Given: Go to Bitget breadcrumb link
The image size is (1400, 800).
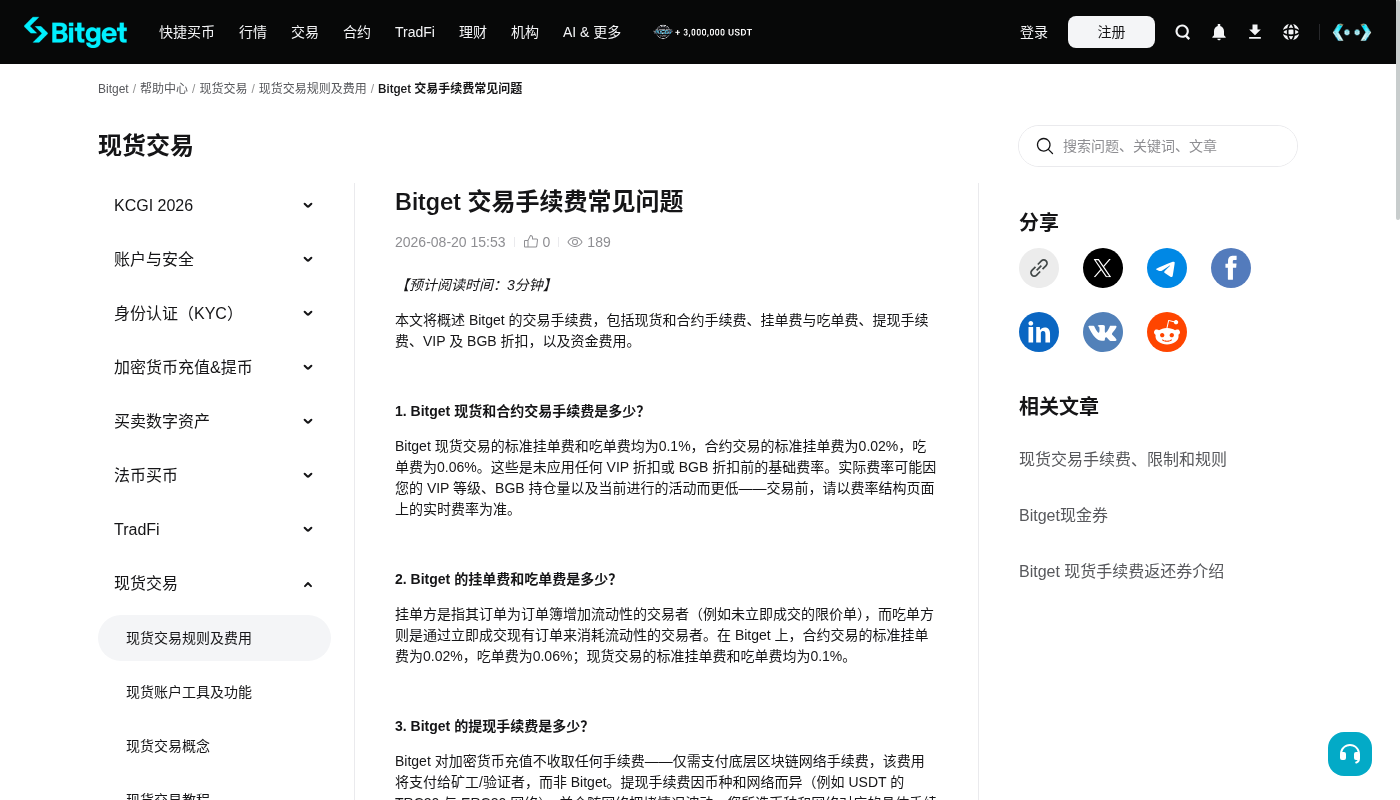Looking at the screenshot, I should [113, 89].
